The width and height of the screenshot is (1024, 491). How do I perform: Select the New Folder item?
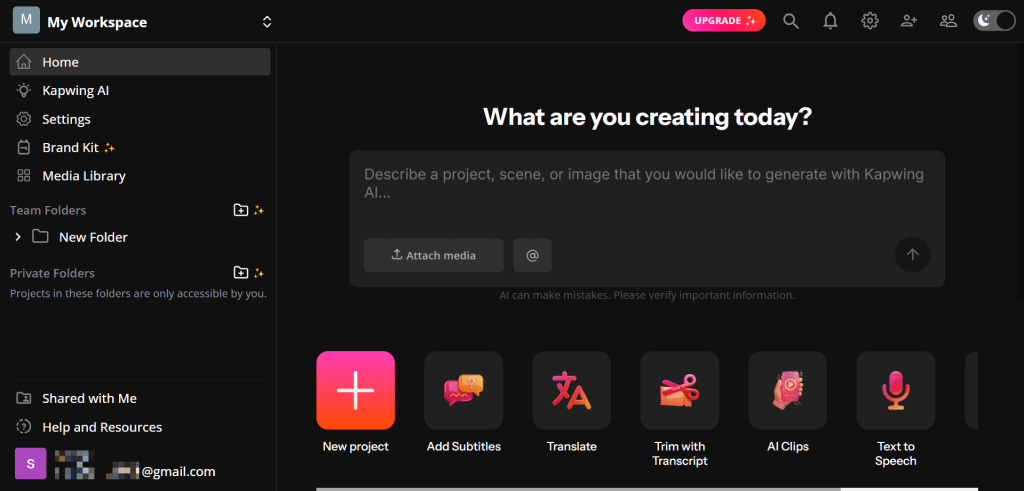point(93,237)
